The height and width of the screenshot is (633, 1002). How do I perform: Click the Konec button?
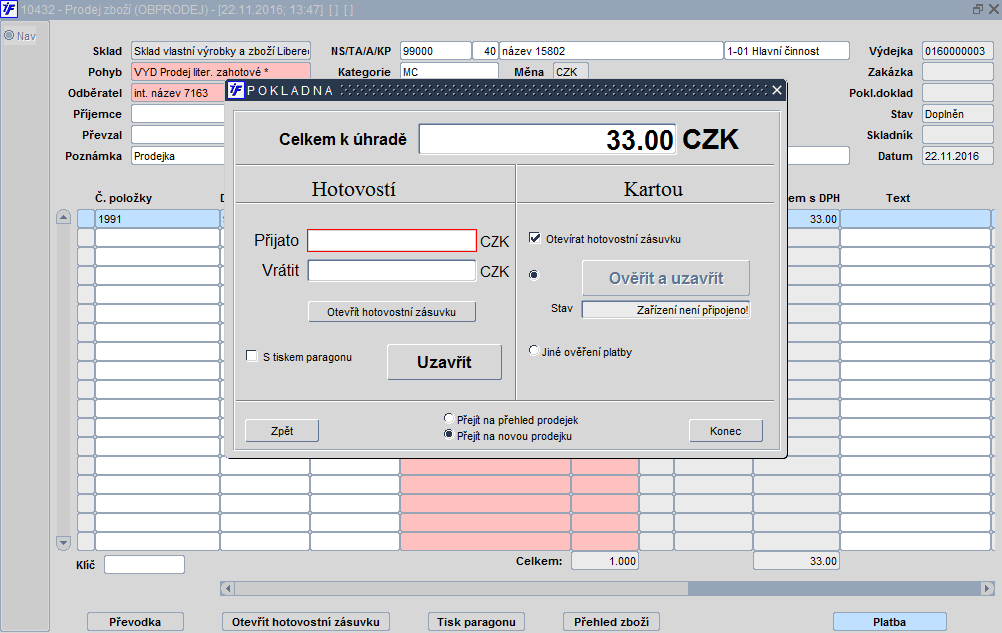(725, 431)
